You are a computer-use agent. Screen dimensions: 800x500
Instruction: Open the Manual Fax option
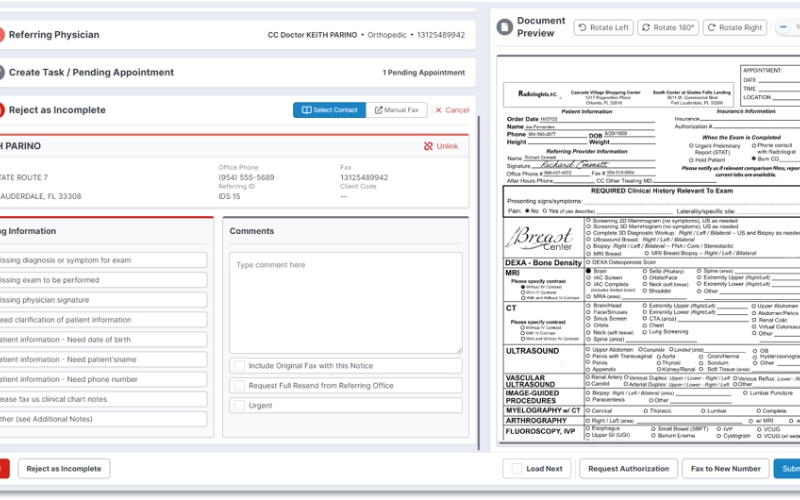tap(396, 110)
